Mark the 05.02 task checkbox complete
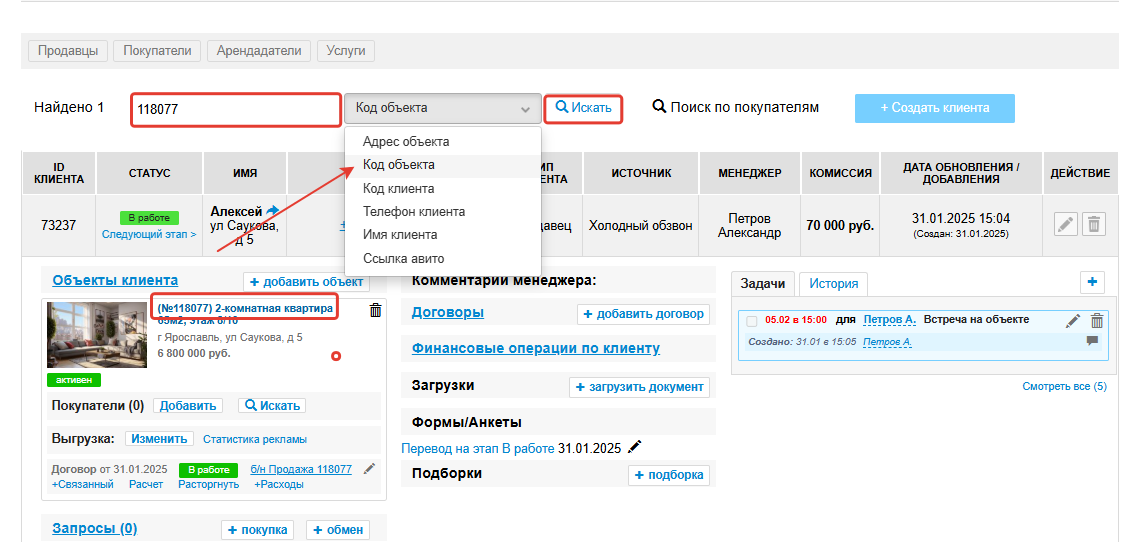The image size is (1131, 542). point(752,321)
